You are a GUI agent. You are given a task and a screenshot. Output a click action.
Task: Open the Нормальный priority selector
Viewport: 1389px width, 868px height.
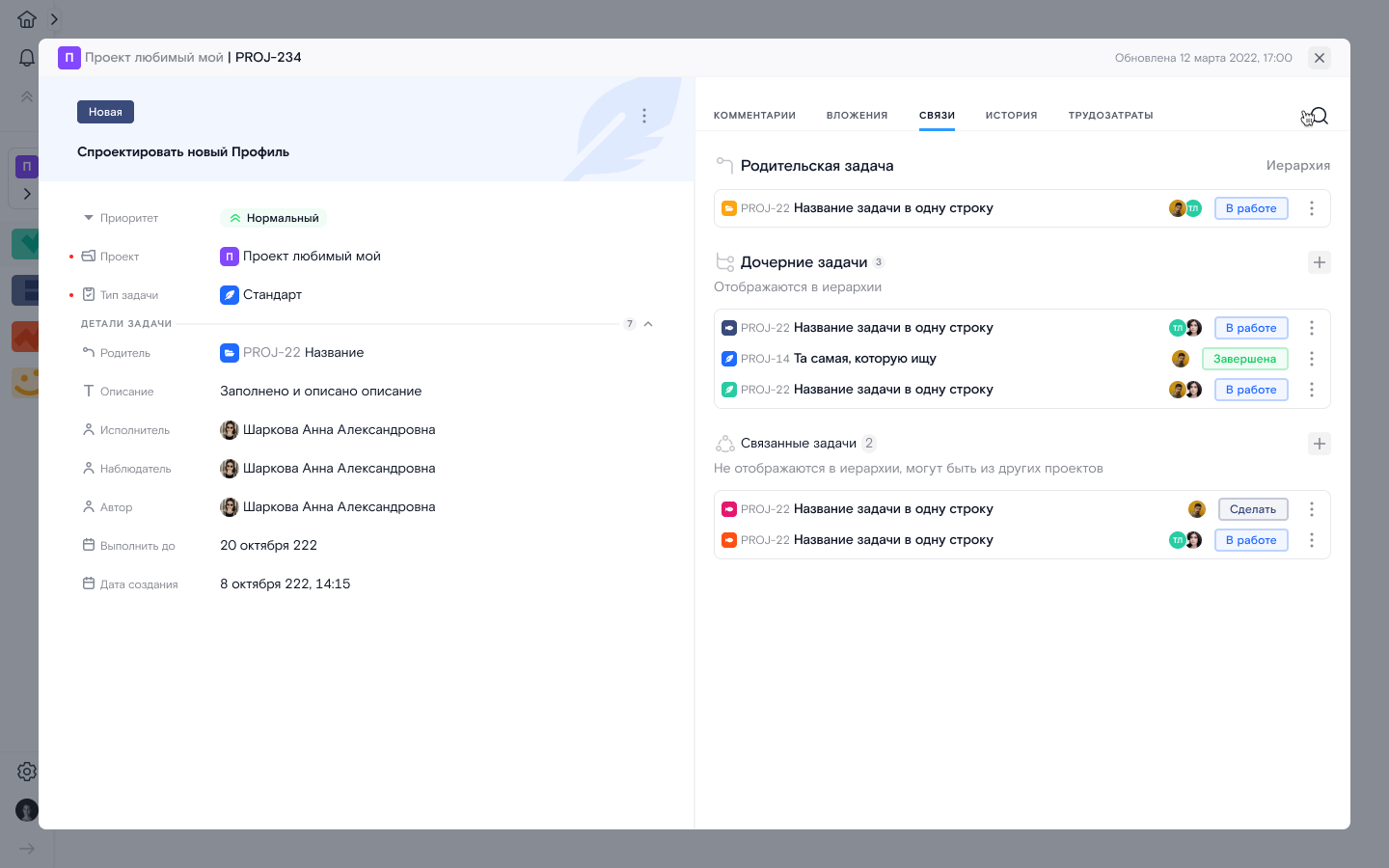pyautogui.click(x=274, y=218)
